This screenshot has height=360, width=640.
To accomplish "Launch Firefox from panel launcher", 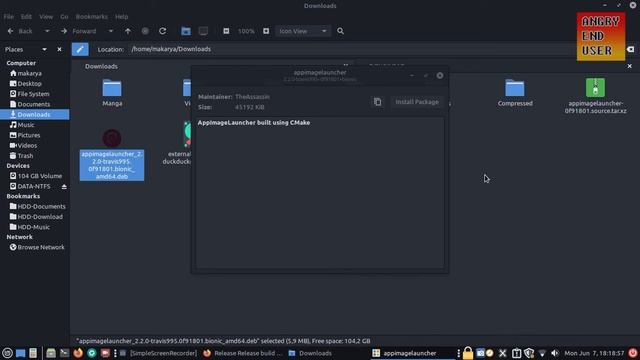I will point(78,353).
